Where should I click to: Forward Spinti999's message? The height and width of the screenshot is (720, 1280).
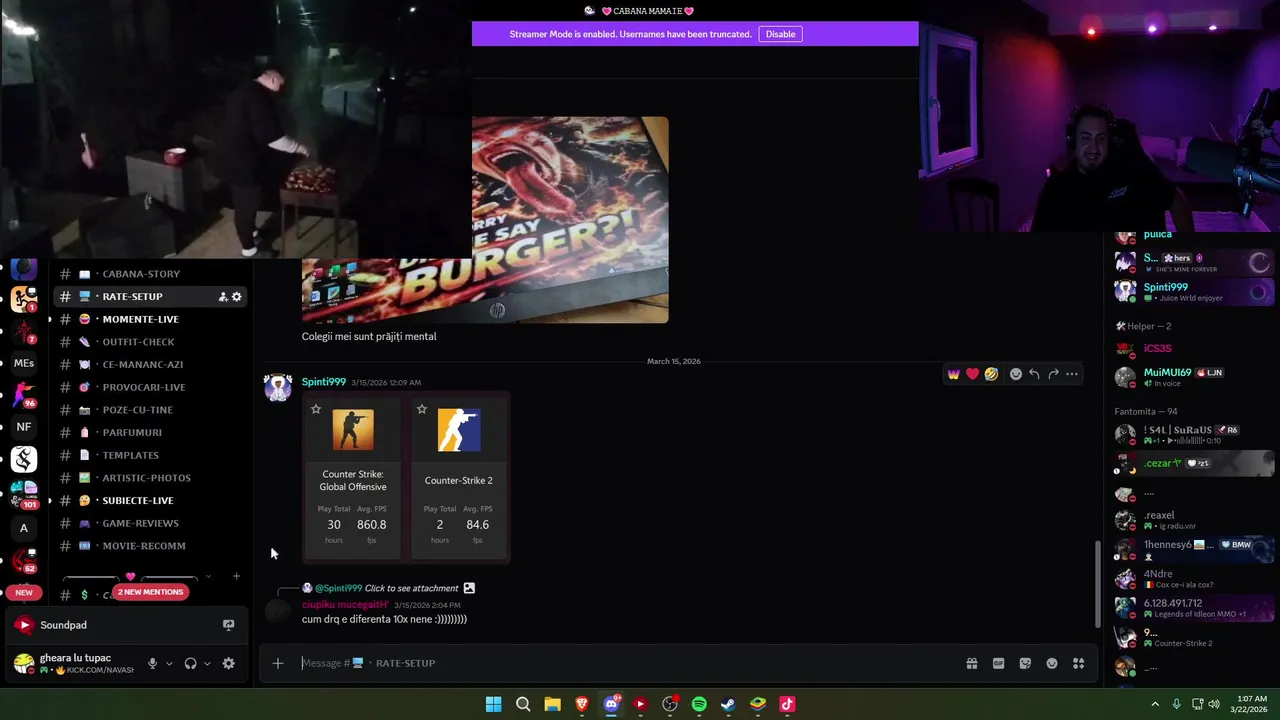coord(1053,374)
